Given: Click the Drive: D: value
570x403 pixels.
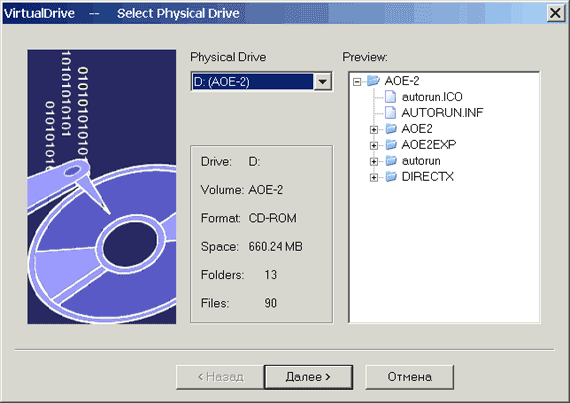Looking at the screenshot, I should point(254,162).
